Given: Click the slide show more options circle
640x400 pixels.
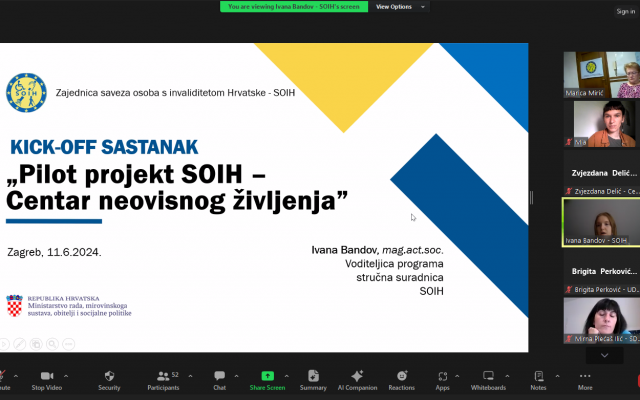Looking at the screenshot, I should point(69,344).
